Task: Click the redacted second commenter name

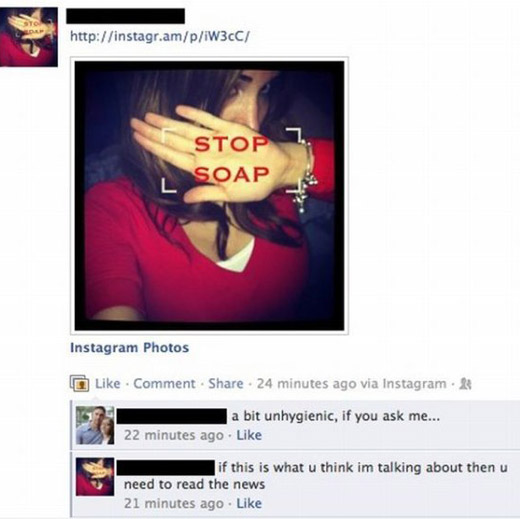Action: pyautogui.click(x=166, y=467)
